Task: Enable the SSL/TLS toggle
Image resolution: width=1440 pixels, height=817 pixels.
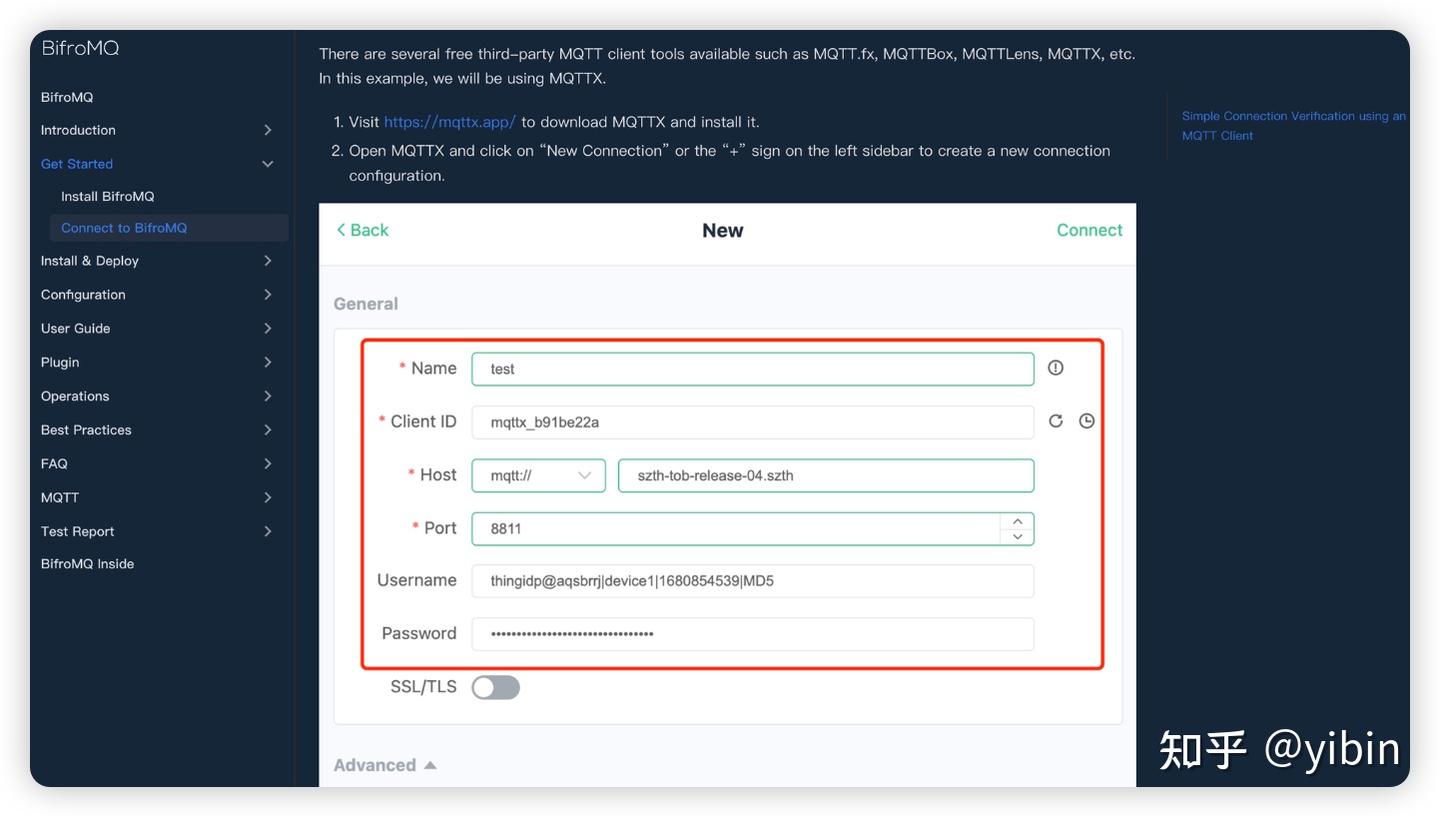Action: pyautogui.click(x=496, y=687)
